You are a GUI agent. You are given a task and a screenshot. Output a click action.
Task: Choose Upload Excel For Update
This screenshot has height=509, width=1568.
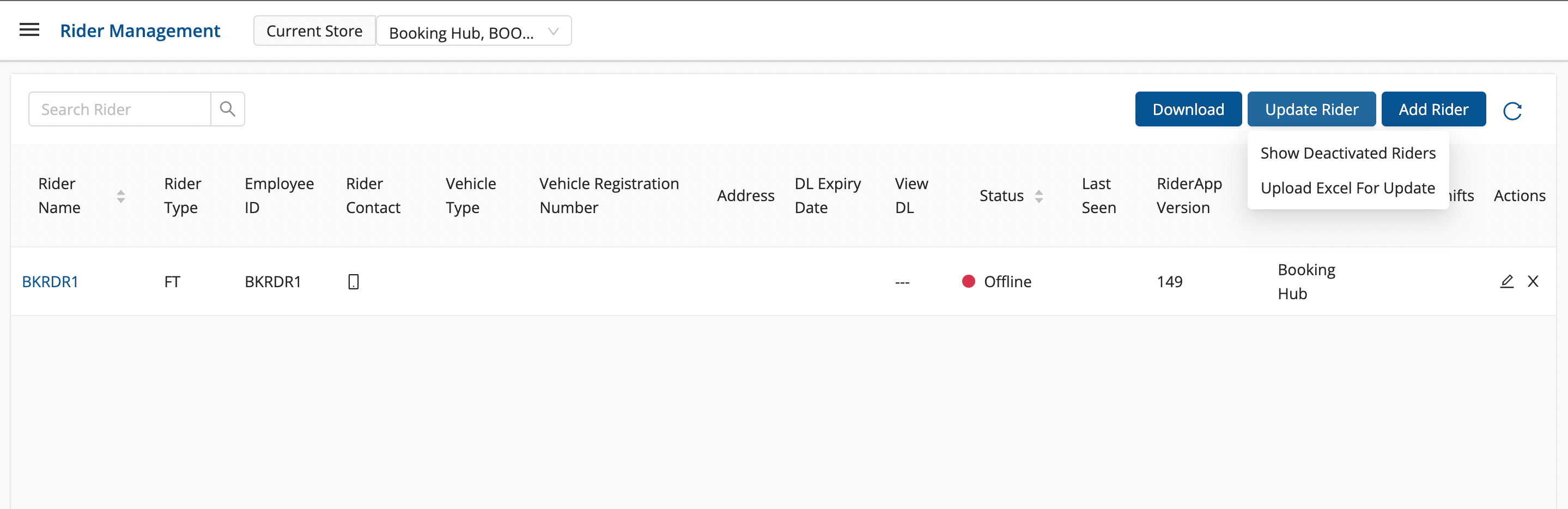click(1348, 188)
